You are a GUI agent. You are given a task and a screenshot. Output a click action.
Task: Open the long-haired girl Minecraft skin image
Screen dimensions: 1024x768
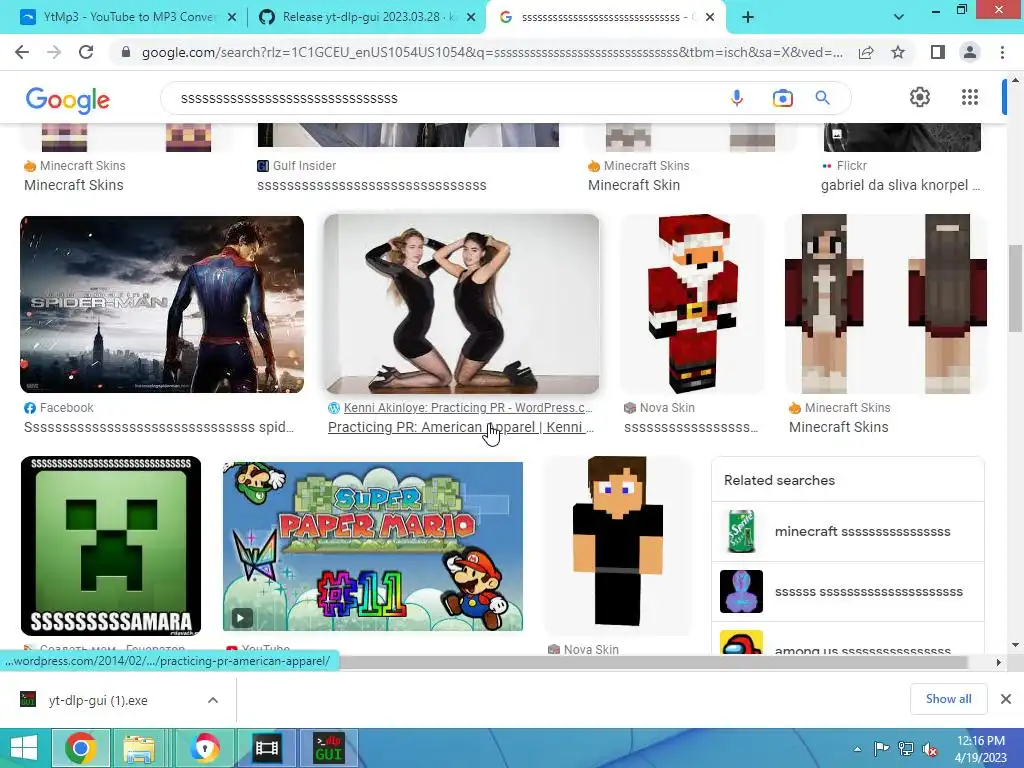click(886, 304)
